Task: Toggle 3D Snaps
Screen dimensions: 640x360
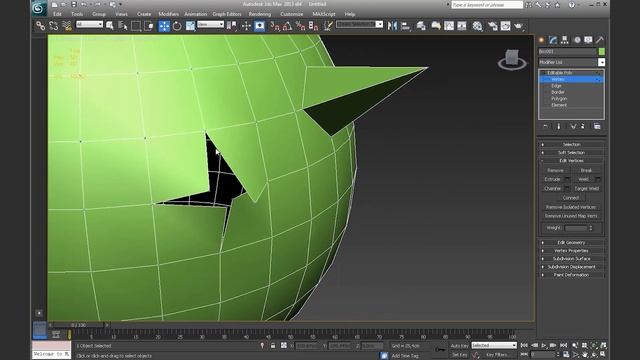Action: coord(275,26)
